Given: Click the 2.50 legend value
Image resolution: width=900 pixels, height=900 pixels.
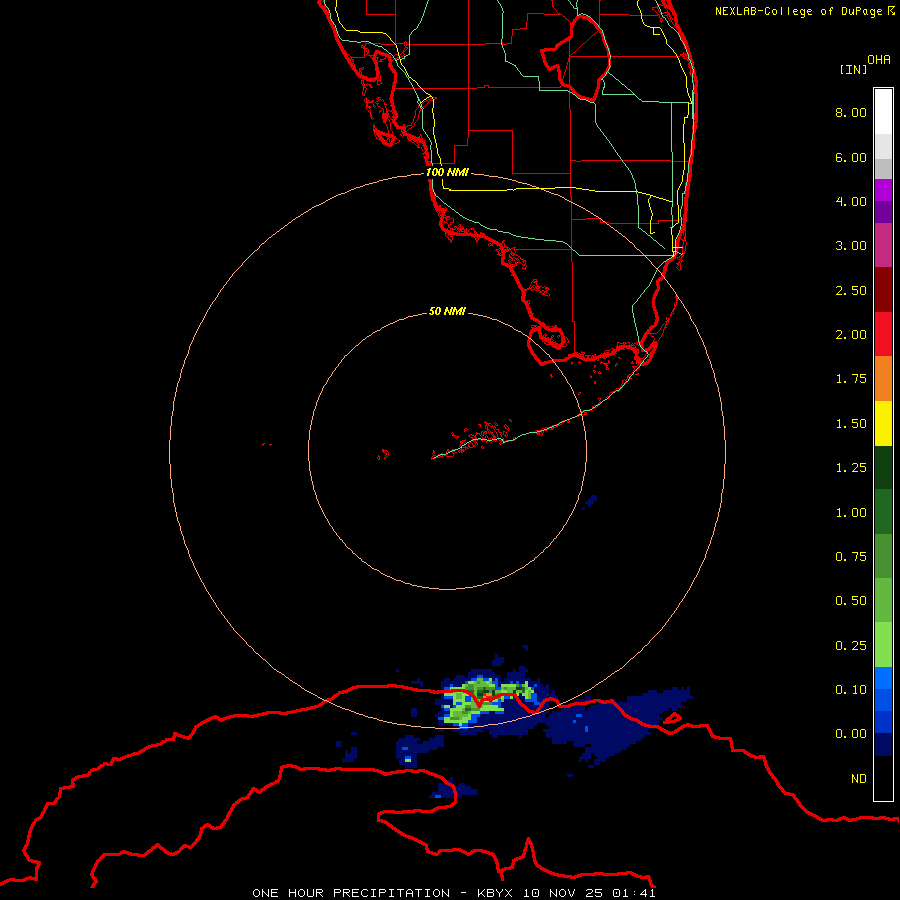Looking at the screenshot, I should pyautogui.click(x=851, y=290).
